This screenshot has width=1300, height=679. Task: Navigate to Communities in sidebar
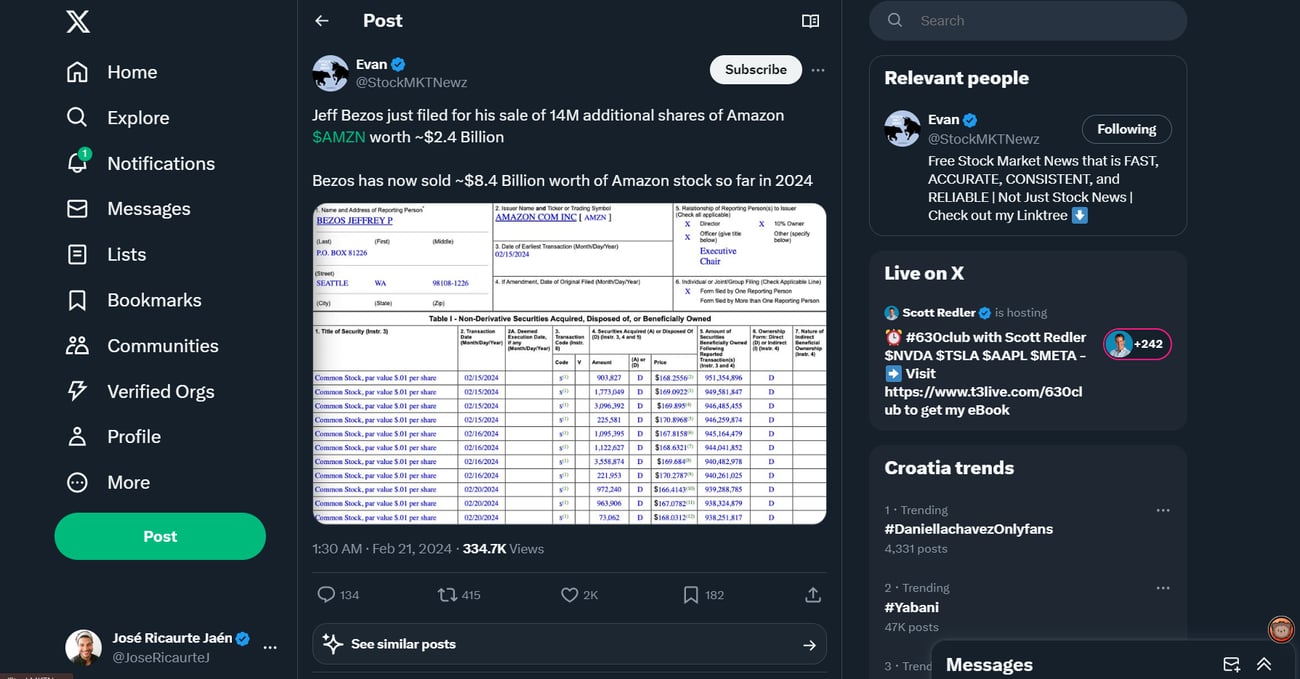tap(78, 346)
